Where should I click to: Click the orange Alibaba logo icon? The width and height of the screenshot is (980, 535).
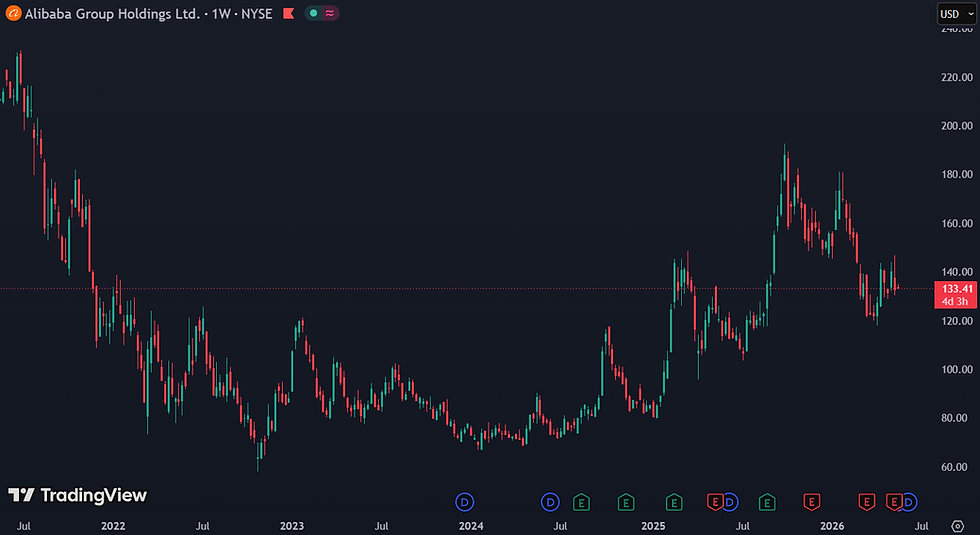pyautogui.click(x=13, y=13)
